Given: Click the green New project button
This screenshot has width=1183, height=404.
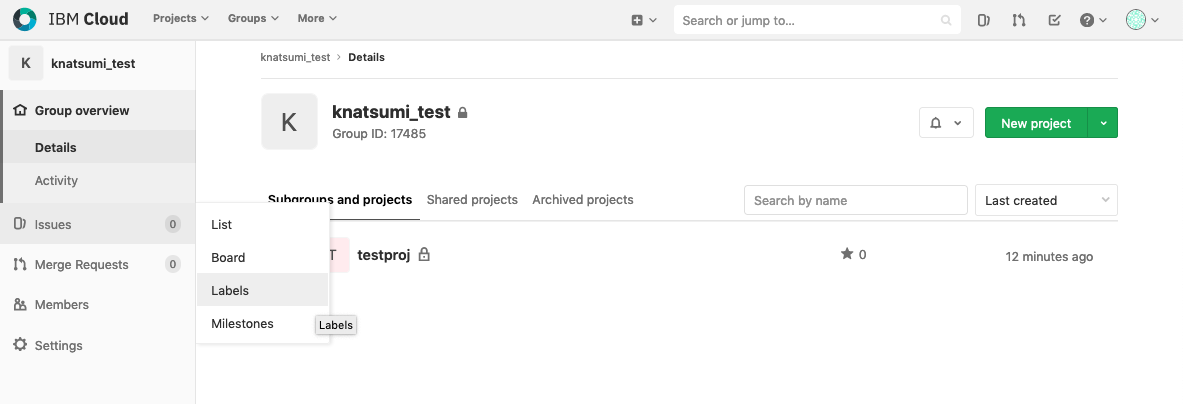Looking at the screenshot, I should pyautogui.click(x=1036, y=123).
